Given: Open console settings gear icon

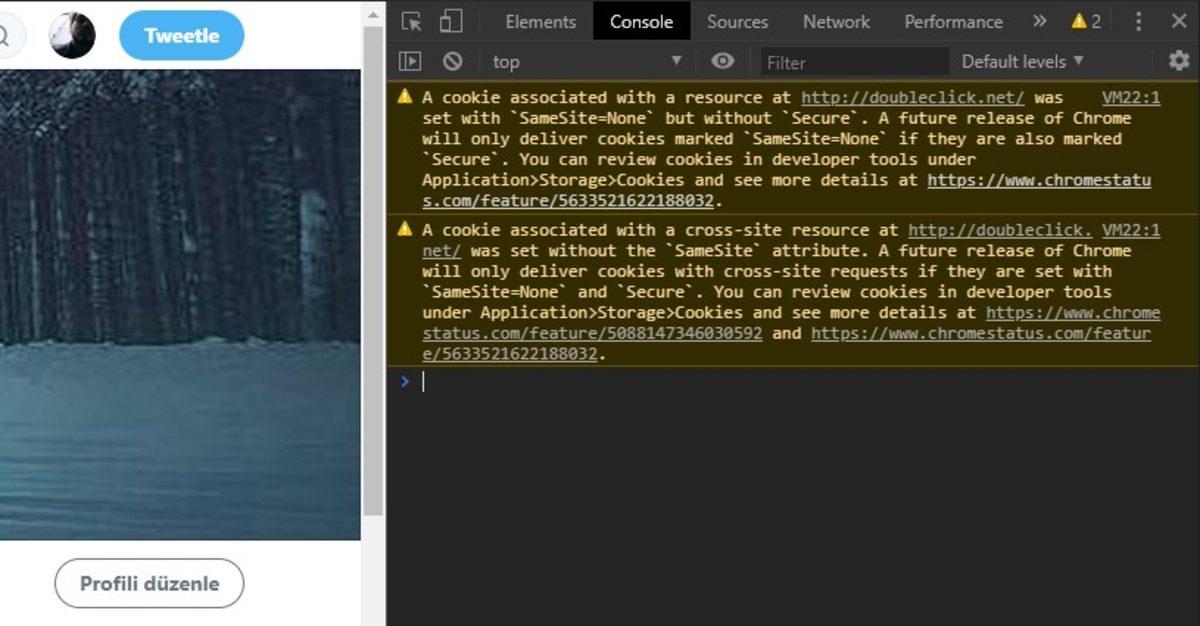Looking at the screenshot, I should (x=1179, y=62).
